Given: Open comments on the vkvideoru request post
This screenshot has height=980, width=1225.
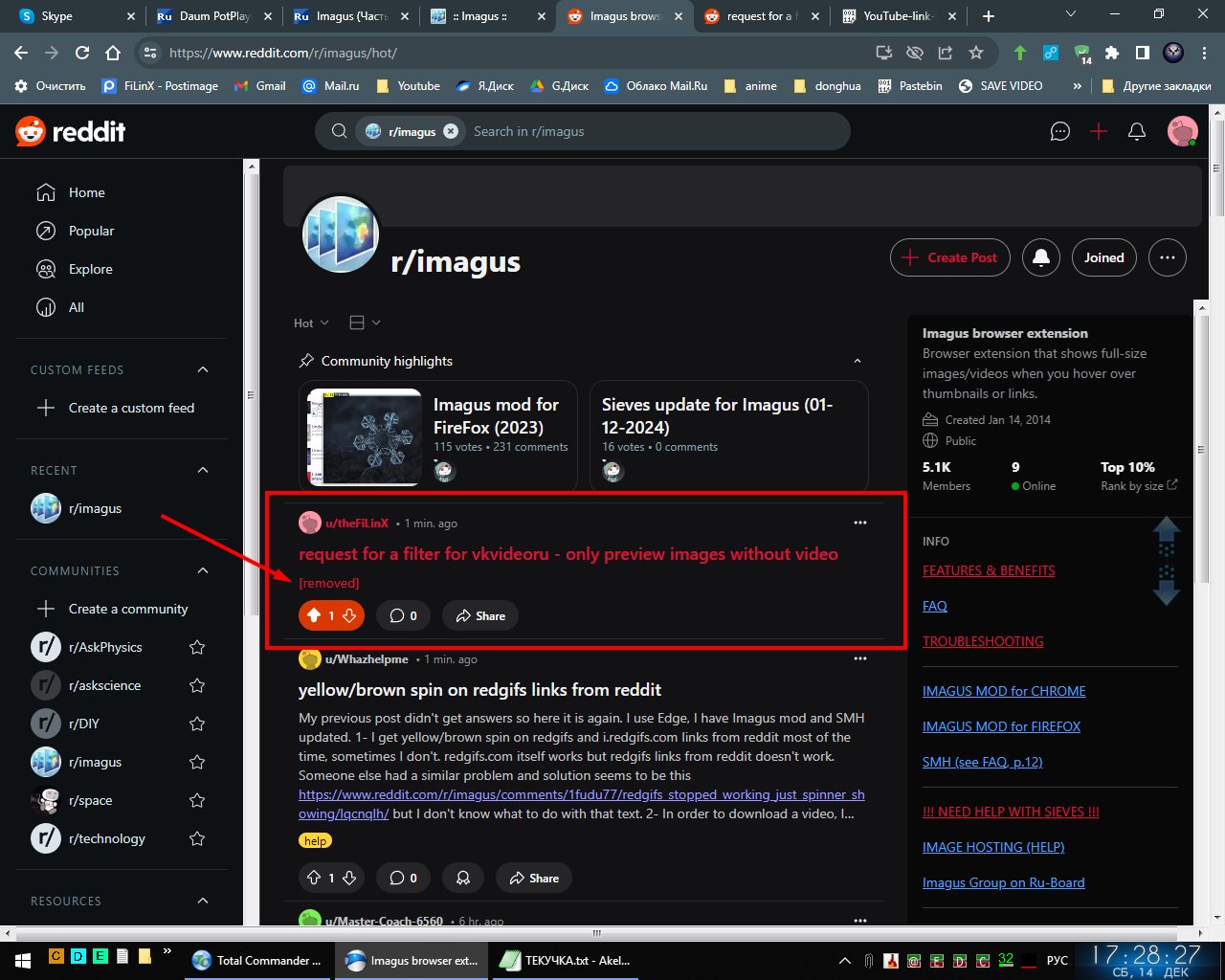Looking at the screenshot, I should click(403, 615).
